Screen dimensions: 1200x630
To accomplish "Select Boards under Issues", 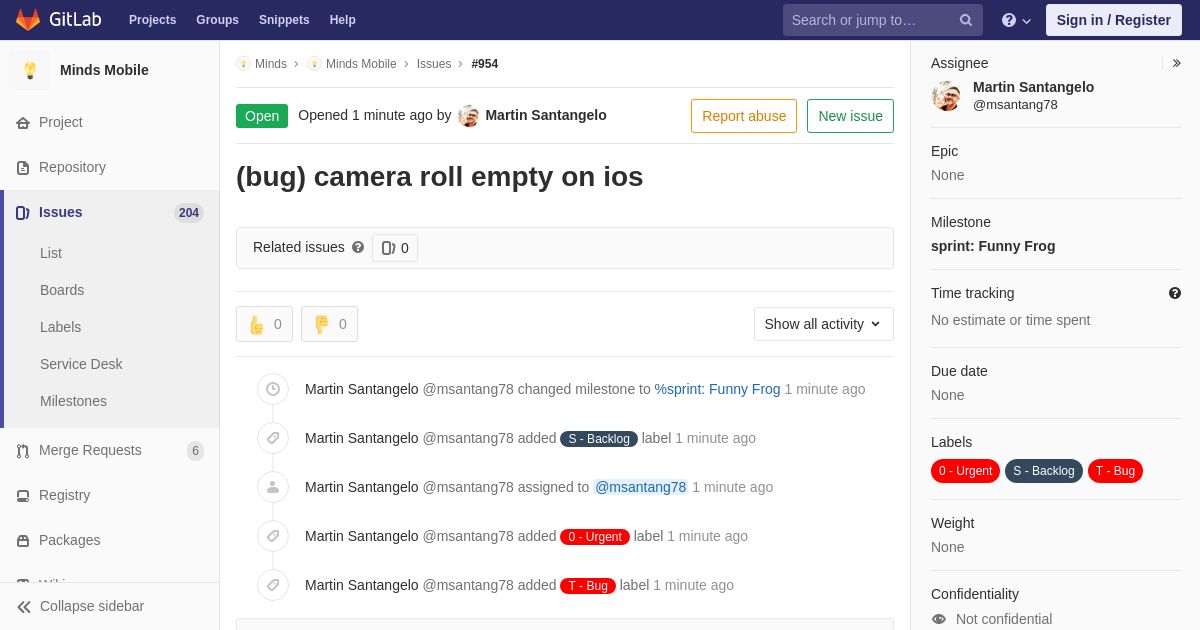I will pyautogui.click(x=62, y=290).
